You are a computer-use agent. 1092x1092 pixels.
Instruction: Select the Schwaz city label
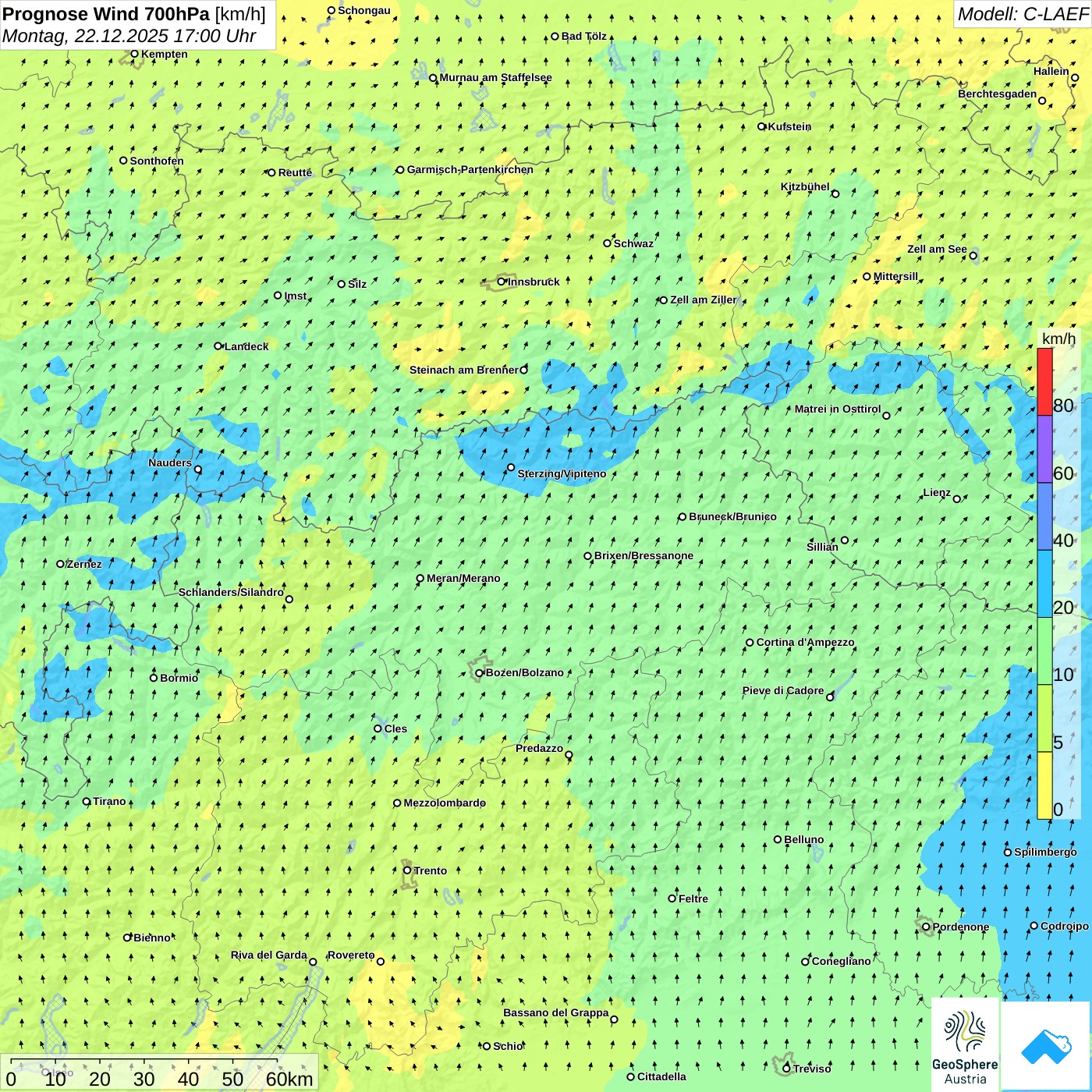pyautogui.click(x=633, y=243)
